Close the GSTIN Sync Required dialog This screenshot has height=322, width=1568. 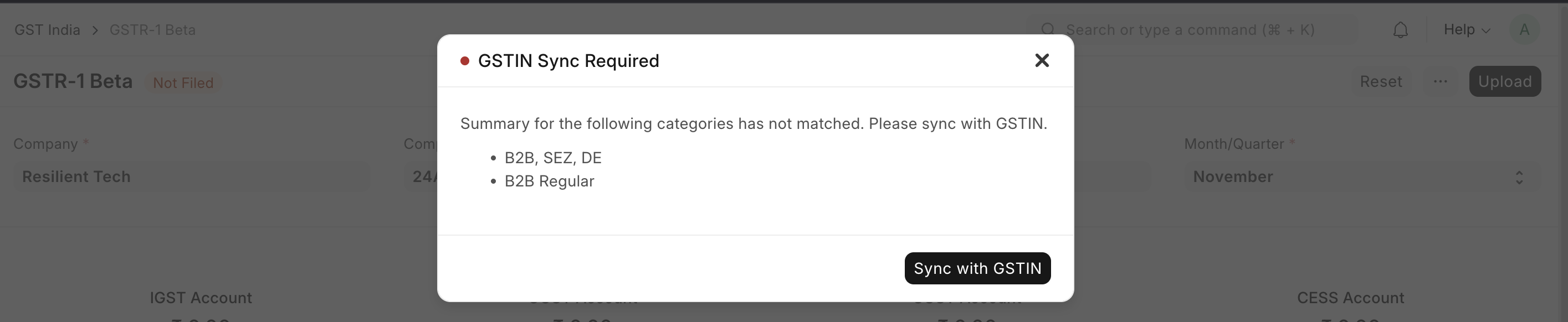pos(1042,60)
